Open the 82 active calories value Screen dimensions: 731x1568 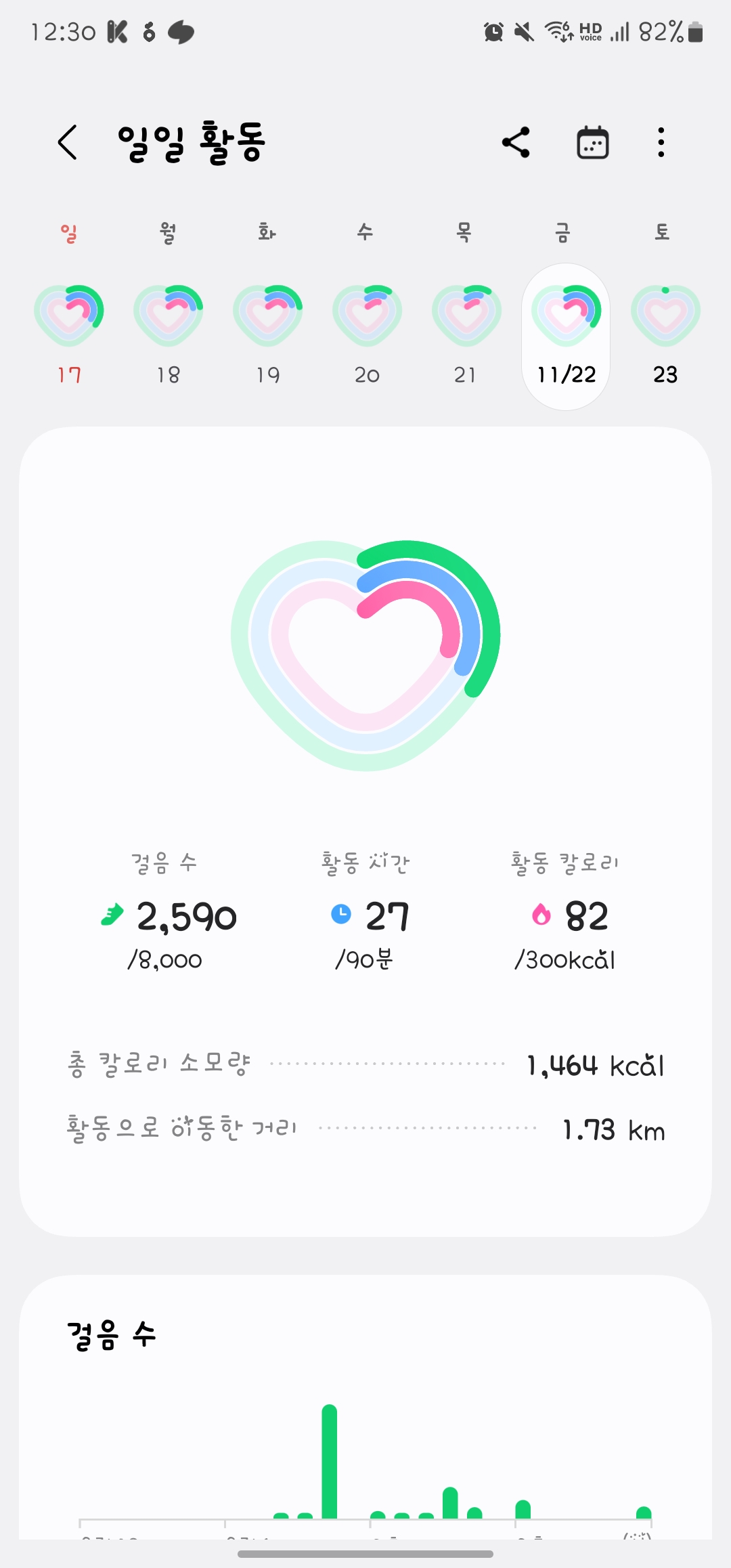tap(587, 917)
